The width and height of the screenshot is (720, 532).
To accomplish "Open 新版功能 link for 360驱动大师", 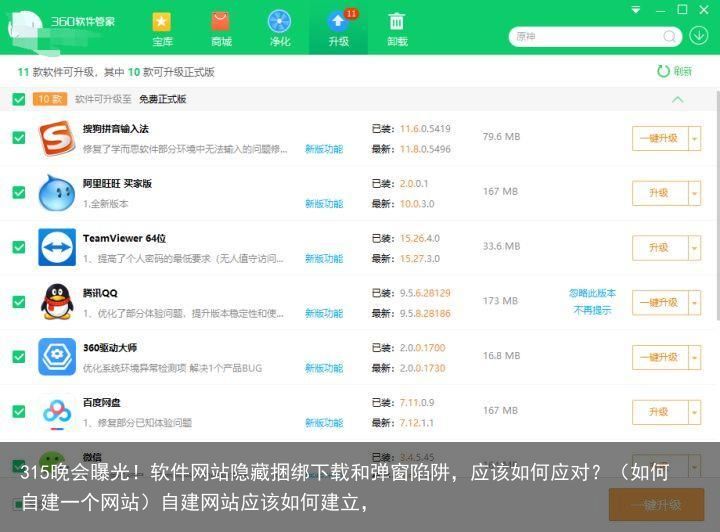I will point(324,368).
